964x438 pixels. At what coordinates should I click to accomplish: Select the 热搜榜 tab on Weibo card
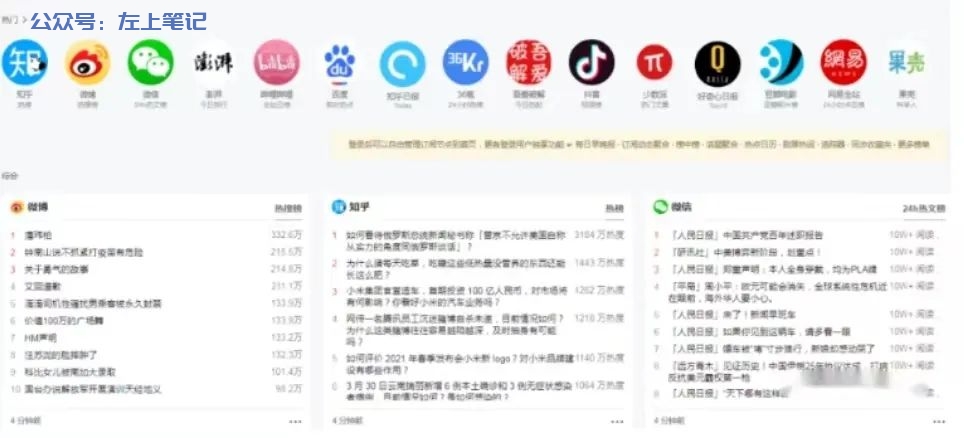click(x=288, y=209)
